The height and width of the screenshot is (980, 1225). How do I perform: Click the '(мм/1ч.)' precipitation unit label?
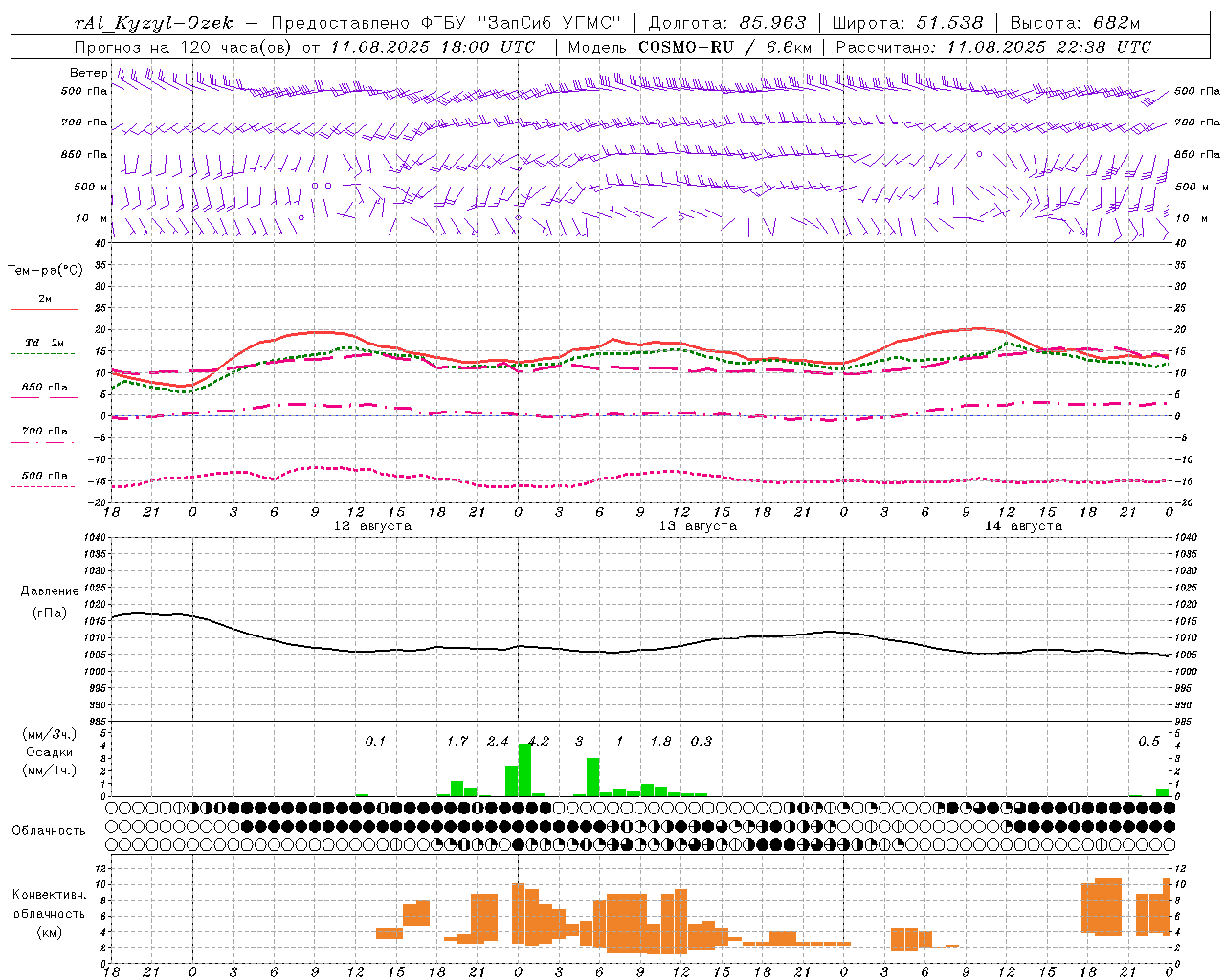(x=50, y=770)
